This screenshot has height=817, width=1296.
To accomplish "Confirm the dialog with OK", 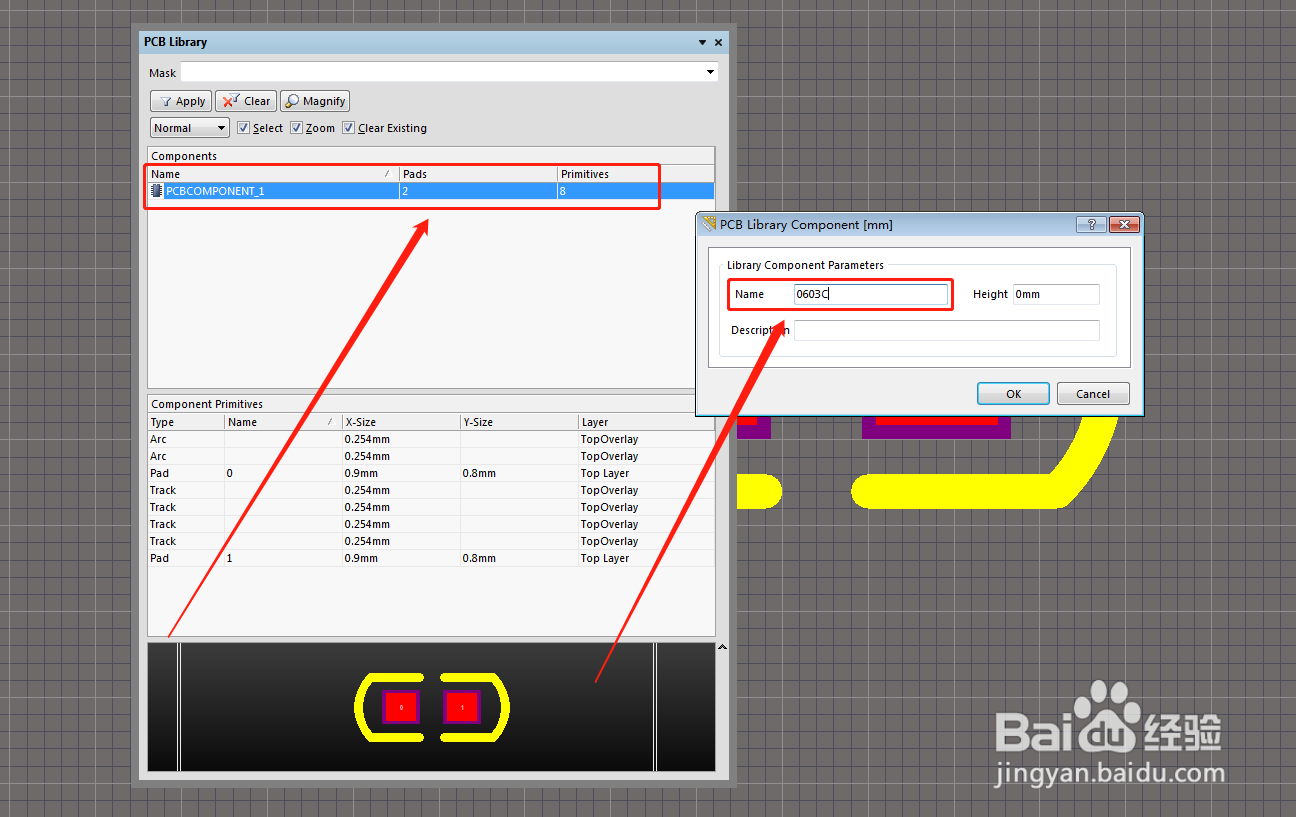I will tap(1013, 394).
